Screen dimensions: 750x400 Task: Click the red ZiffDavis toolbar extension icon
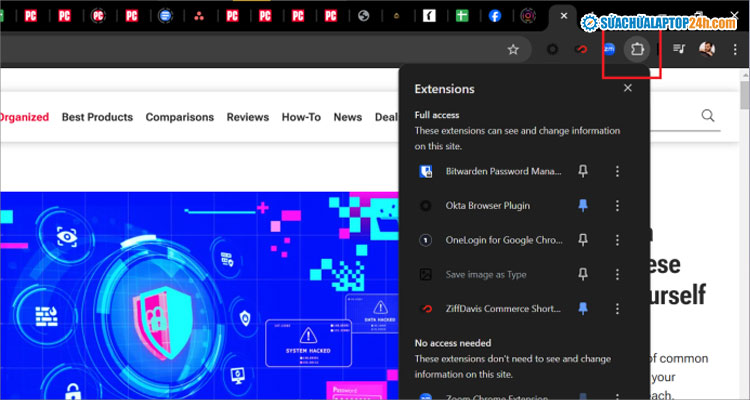click(x=580, y=49)
